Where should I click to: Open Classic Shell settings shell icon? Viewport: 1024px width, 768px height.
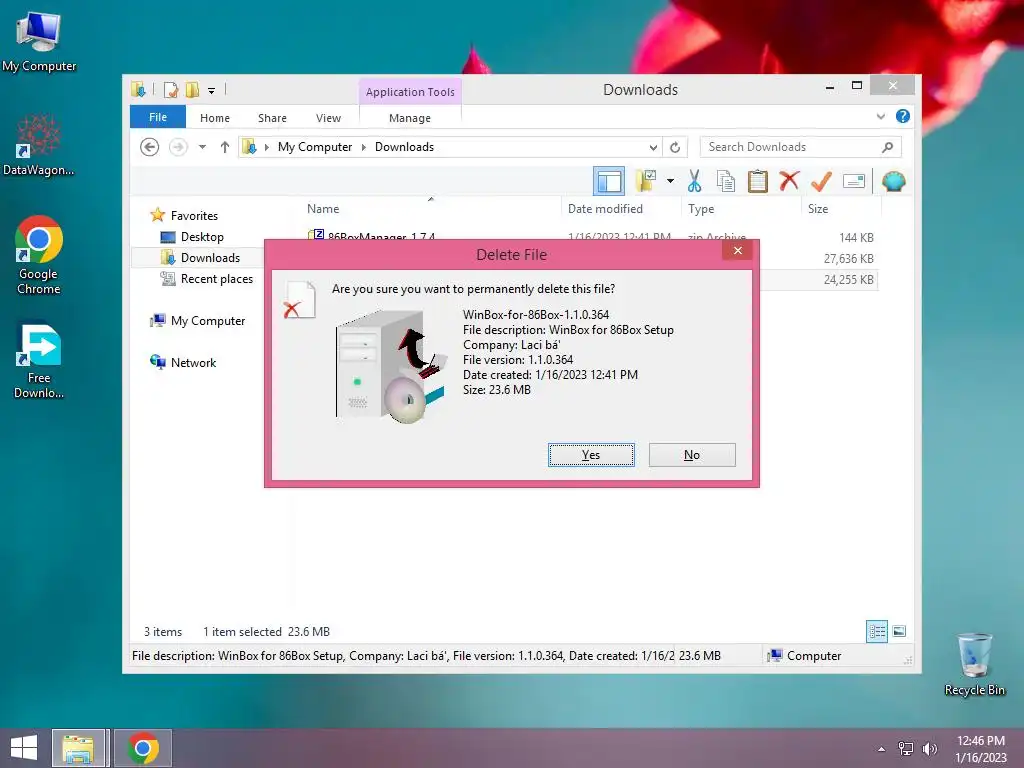click(x=893, y=181)
